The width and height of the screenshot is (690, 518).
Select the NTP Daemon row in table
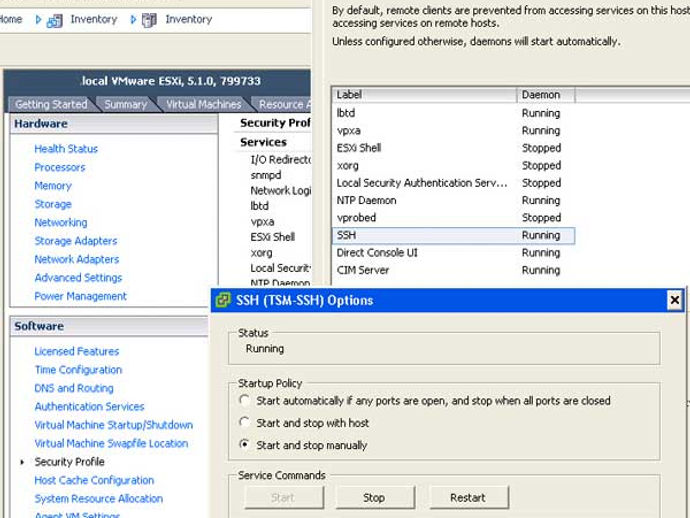point(453,200)
